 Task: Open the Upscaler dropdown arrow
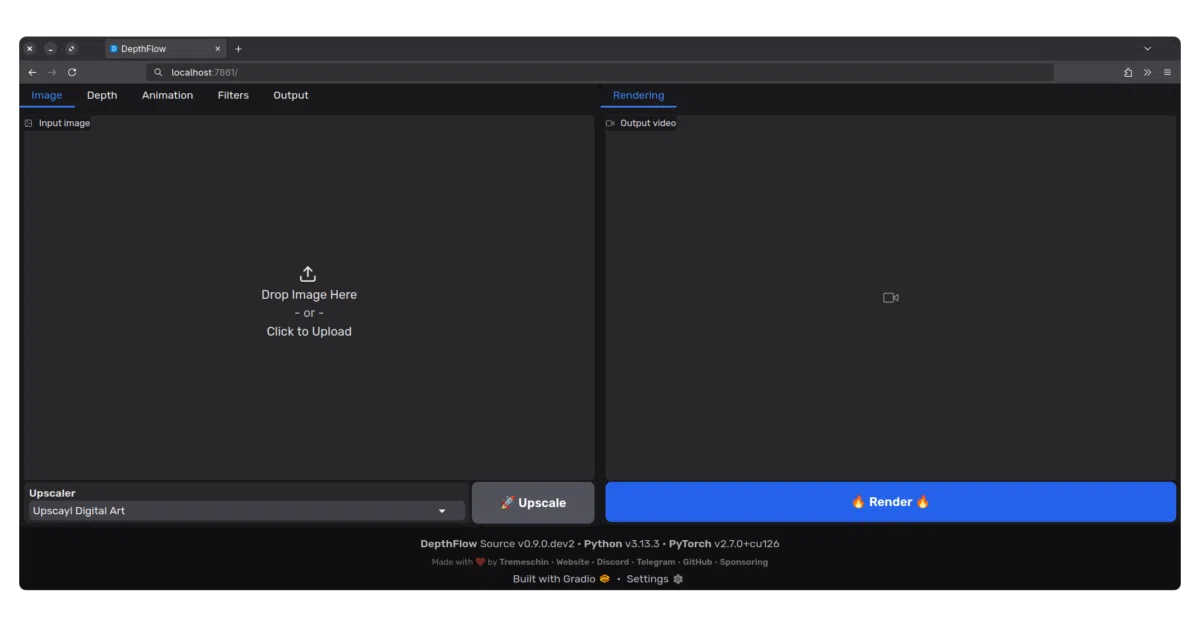point(442,511)
